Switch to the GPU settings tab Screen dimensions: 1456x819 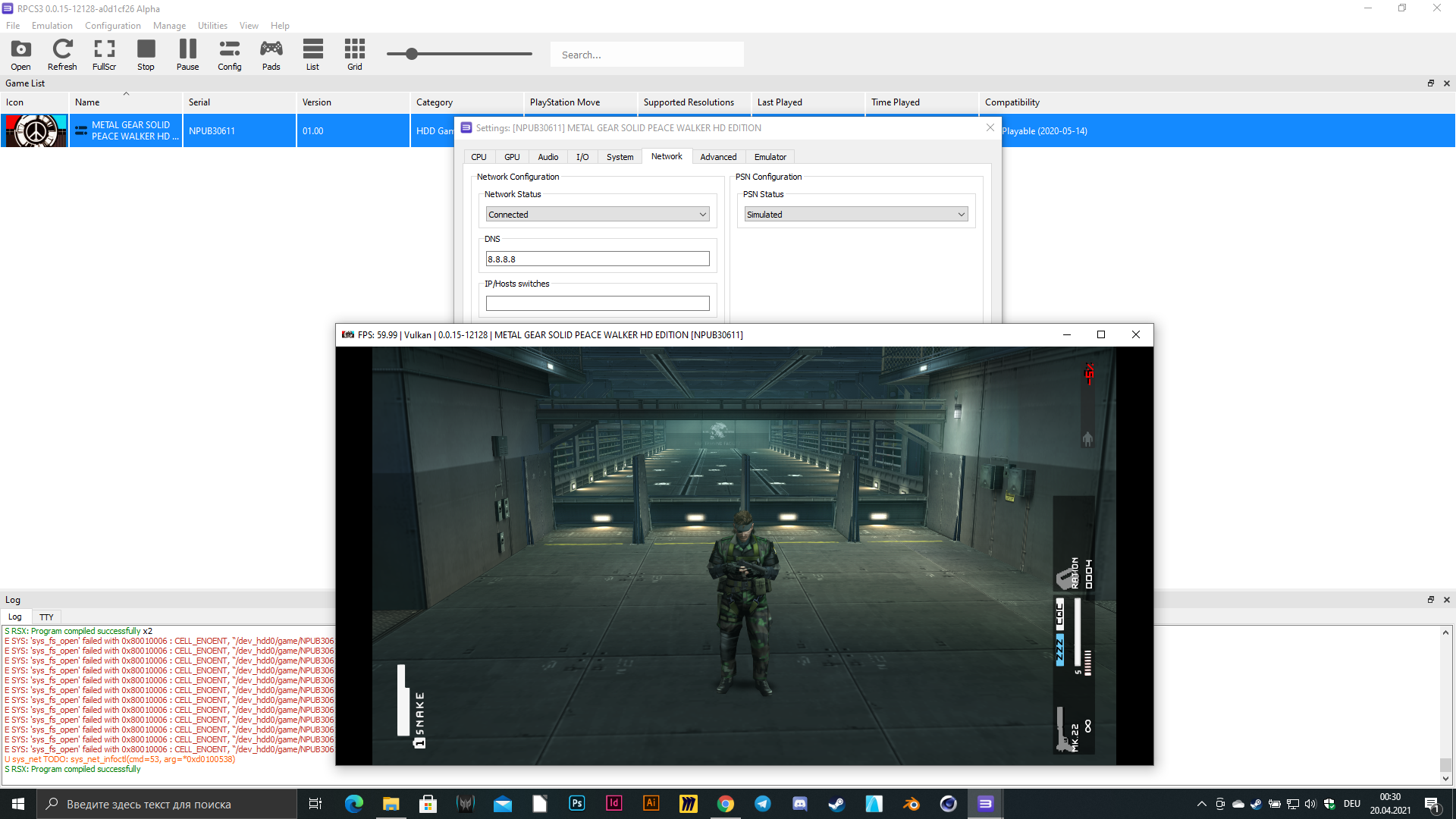512,157
